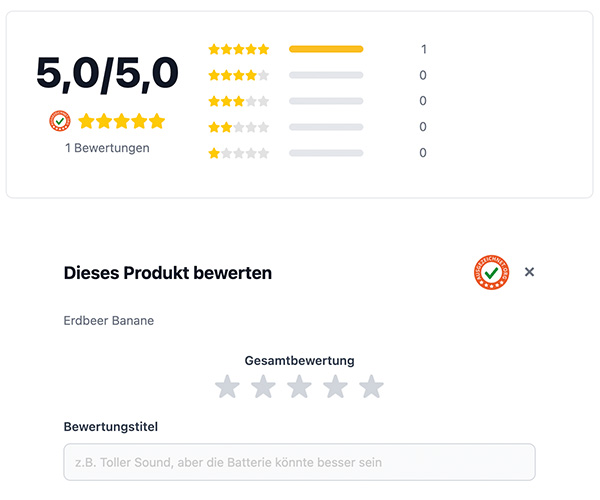Set overall rating to one star
The image size is (600, 500).
coord(227,387)
